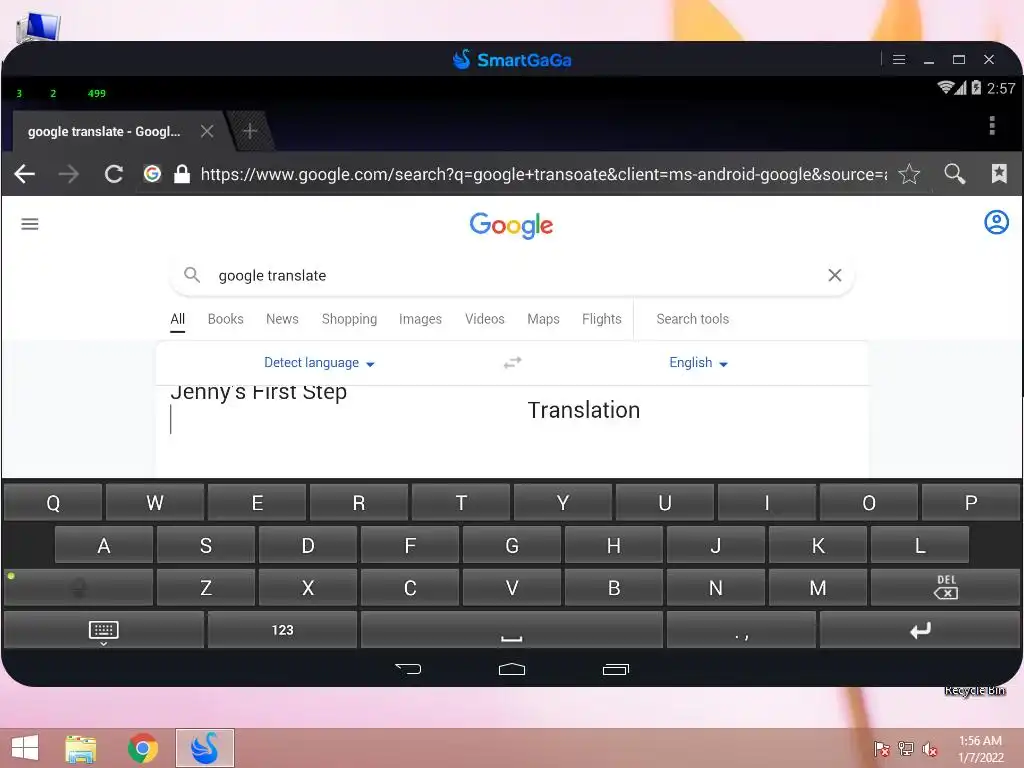Tap the Android recent apps button
Viewport: 1024px width, 768px height.
coord(615,669)
